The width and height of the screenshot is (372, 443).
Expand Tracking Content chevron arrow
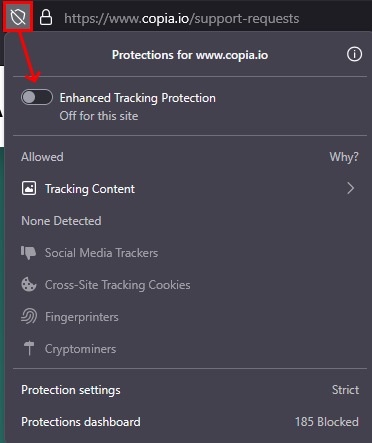350,188
